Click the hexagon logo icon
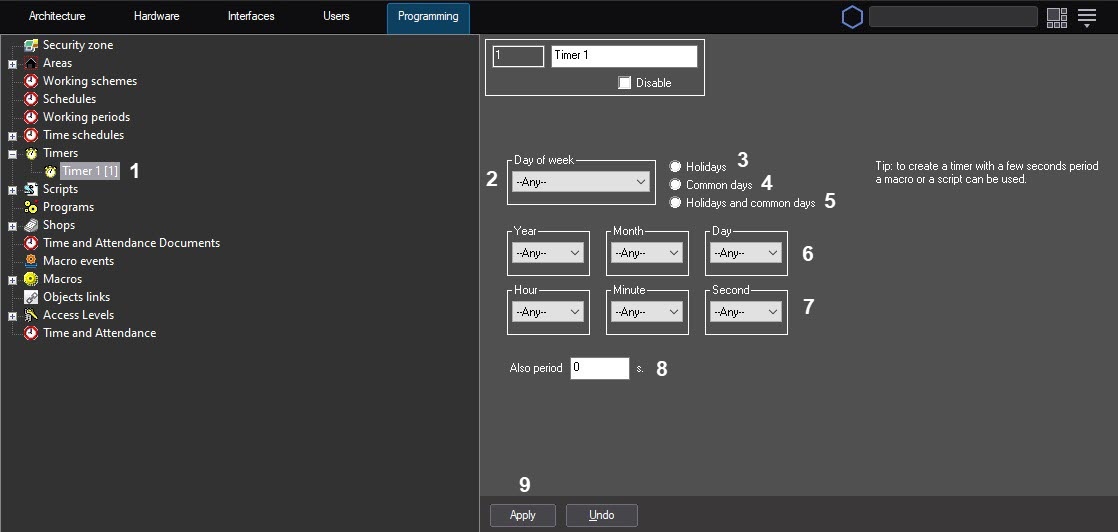Screen dimensions: 1118x532 click(852, 17)
